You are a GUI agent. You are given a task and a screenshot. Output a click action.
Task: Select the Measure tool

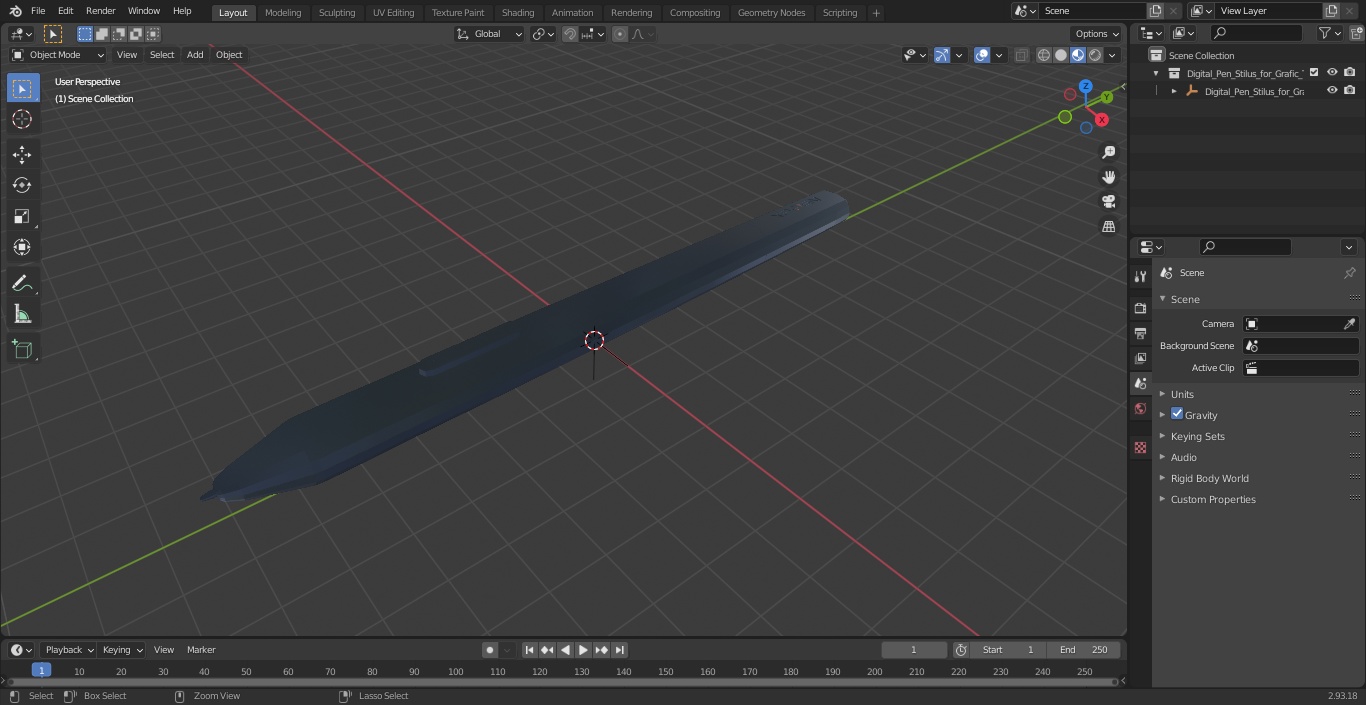click(x=22, y=314)
